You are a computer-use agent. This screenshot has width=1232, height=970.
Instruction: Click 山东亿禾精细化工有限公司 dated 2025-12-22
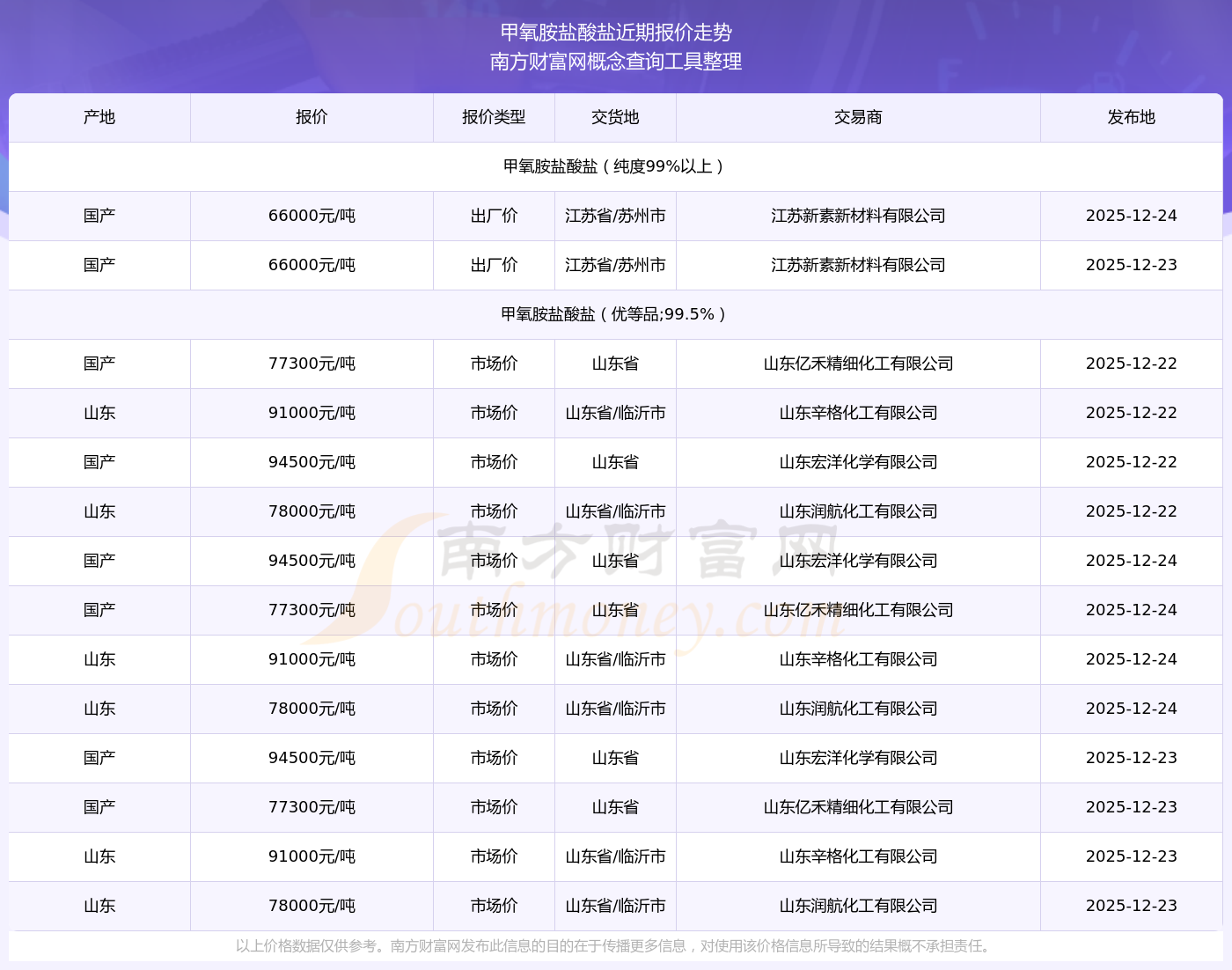pos(858,364)
